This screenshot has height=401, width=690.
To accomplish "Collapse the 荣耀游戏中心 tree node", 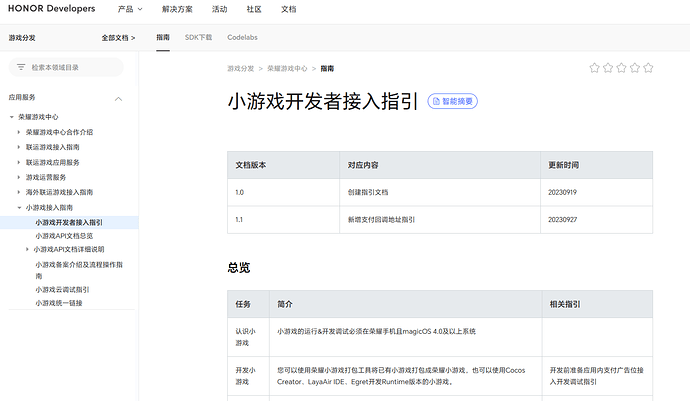I will coord(12,117).
